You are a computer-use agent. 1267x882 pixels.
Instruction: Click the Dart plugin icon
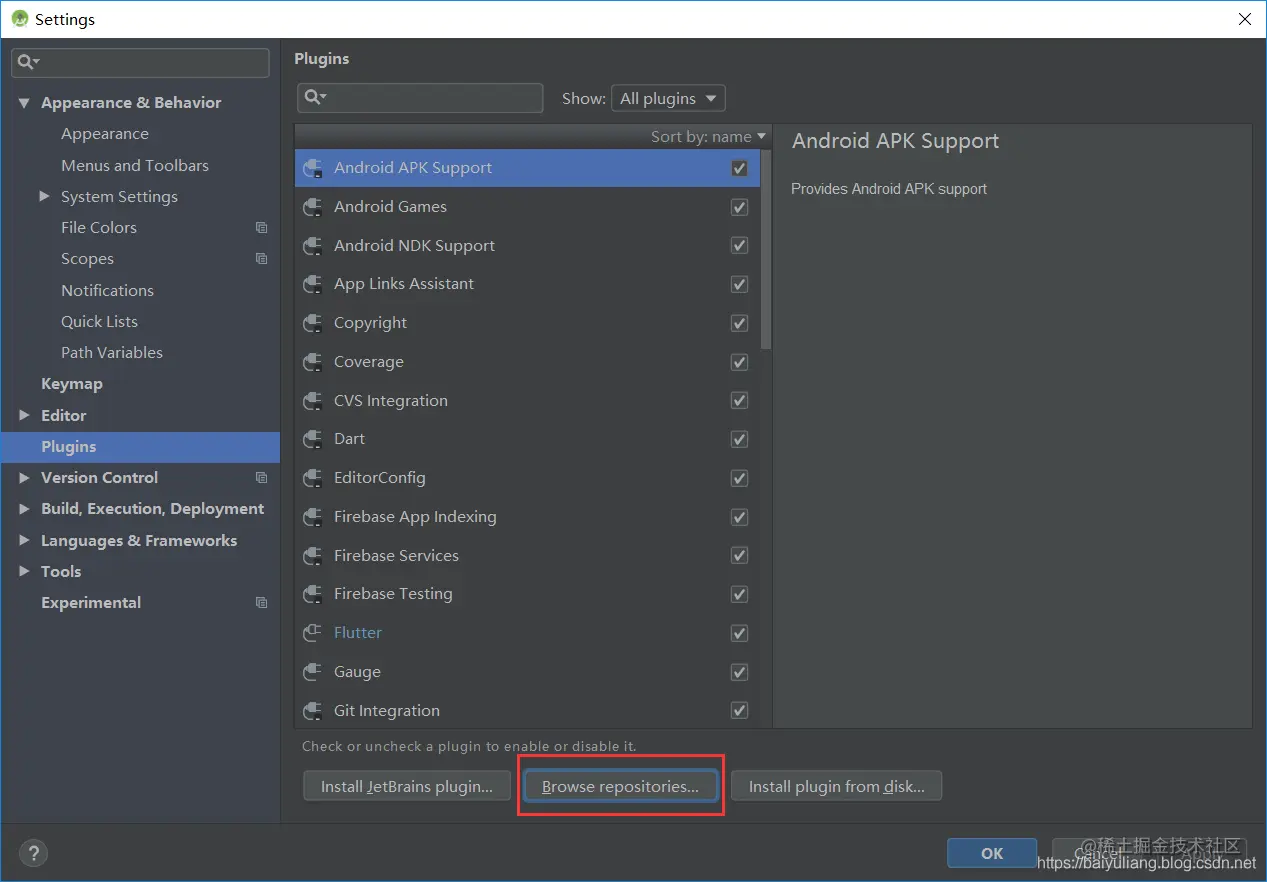pos(313,439)
